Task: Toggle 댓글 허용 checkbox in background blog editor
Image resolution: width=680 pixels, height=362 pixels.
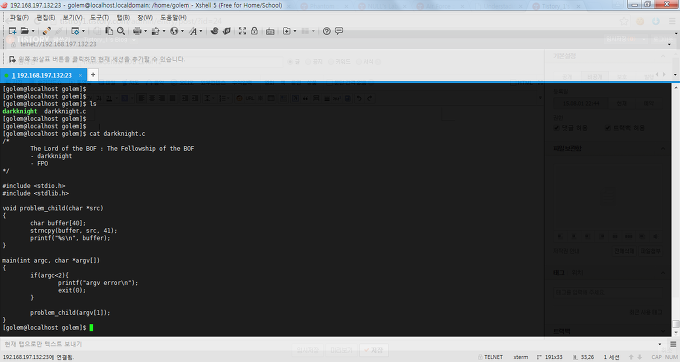Action: tap(557, 128)
